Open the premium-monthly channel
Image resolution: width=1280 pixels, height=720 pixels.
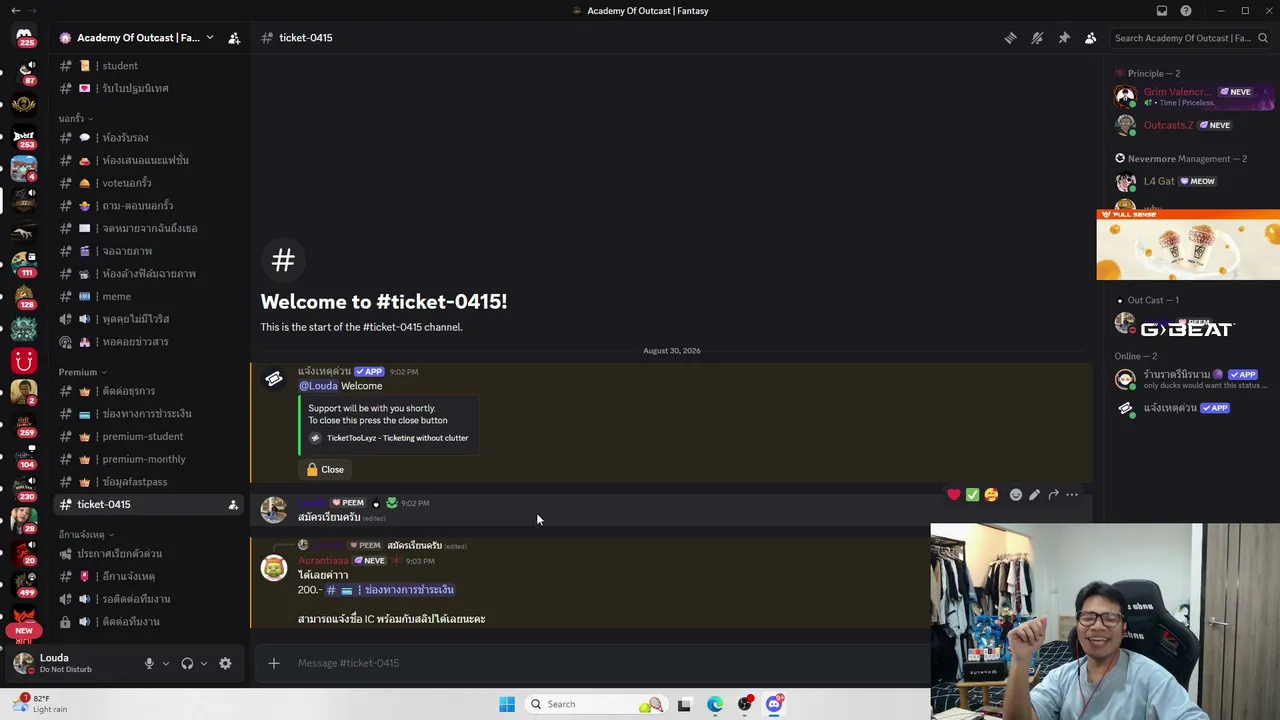[143, 459]
